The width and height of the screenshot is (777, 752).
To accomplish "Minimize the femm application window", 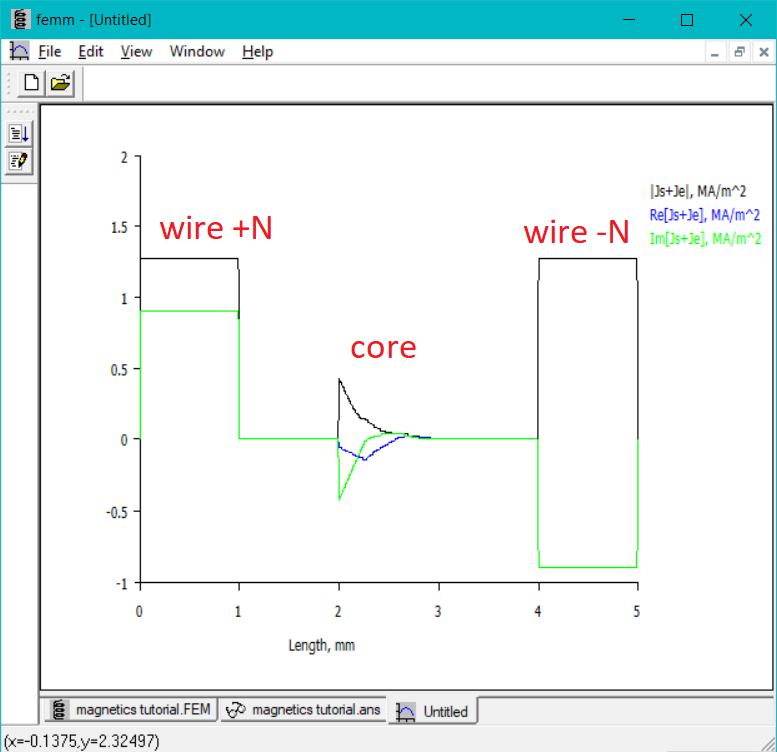I will (x=629, y=20).
